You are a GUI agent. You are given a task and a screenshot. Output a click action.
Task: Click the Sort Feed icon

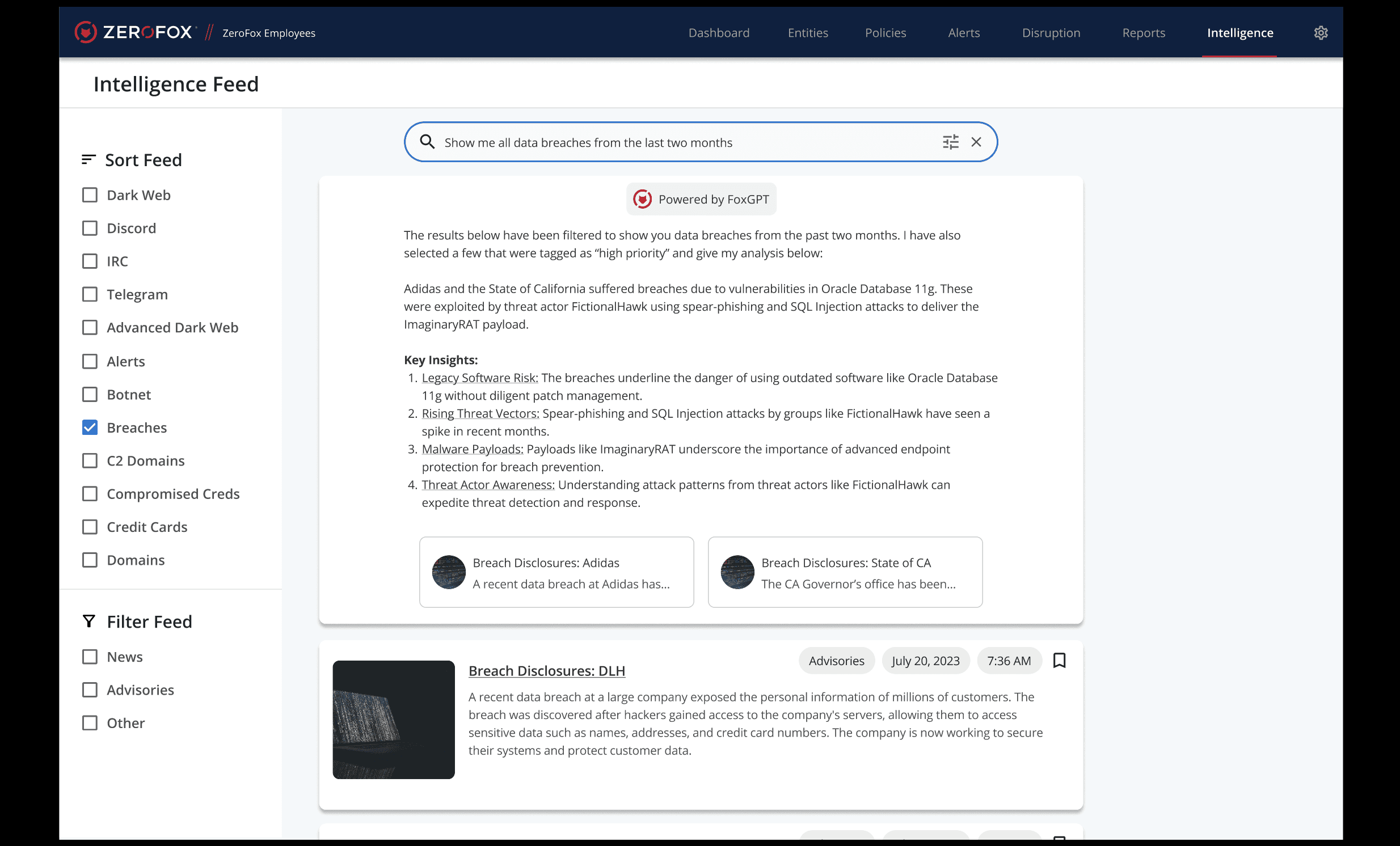coord(88,159)
